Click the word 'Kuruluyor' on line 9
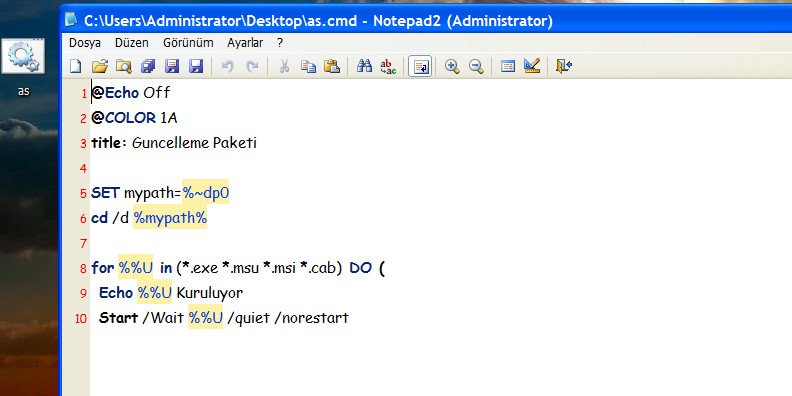This screenshot has height=396, width=792. (x=210, y=293)
